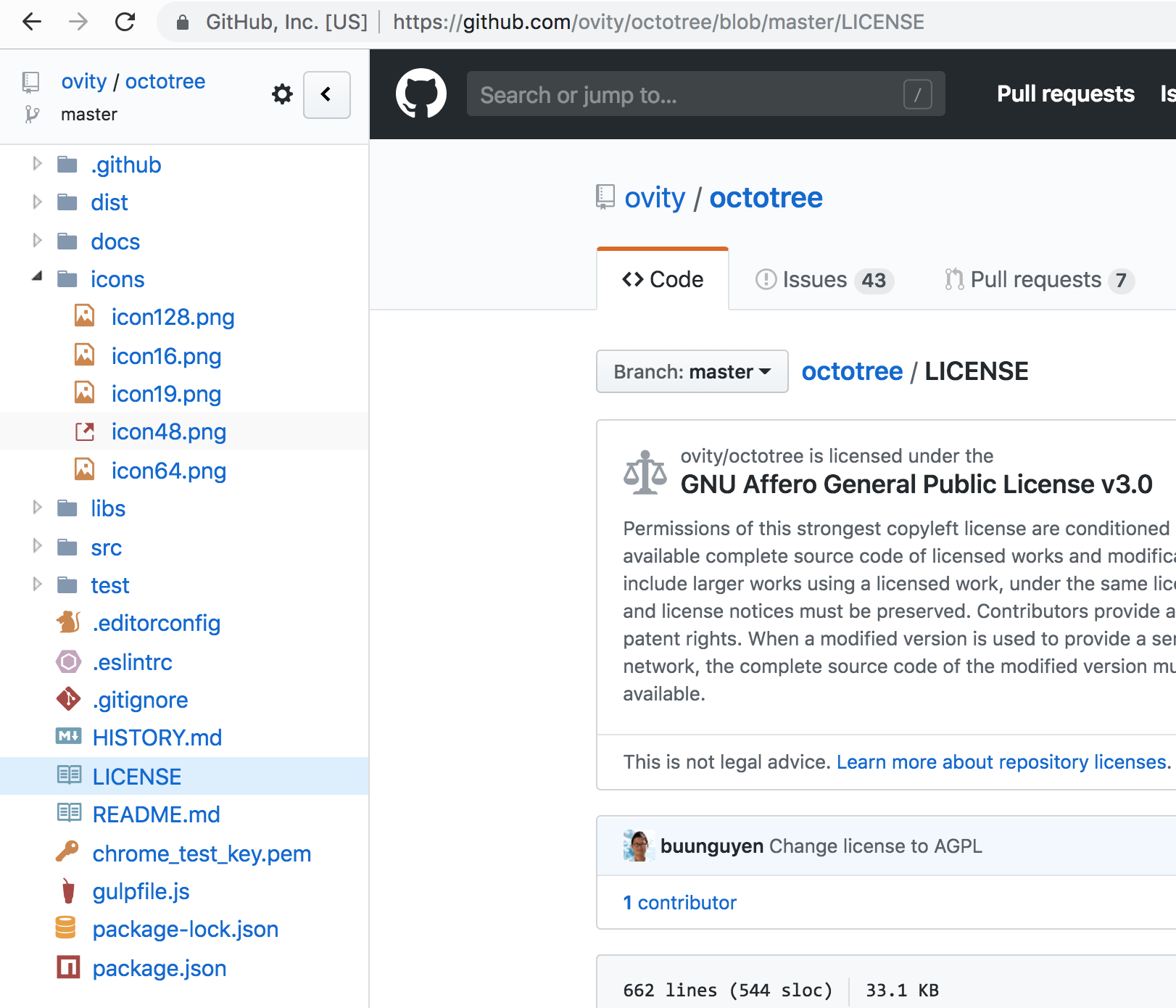Open icon64.png in tree
The height and width of the screenshot is (1008, 1176).
(169, 471)
